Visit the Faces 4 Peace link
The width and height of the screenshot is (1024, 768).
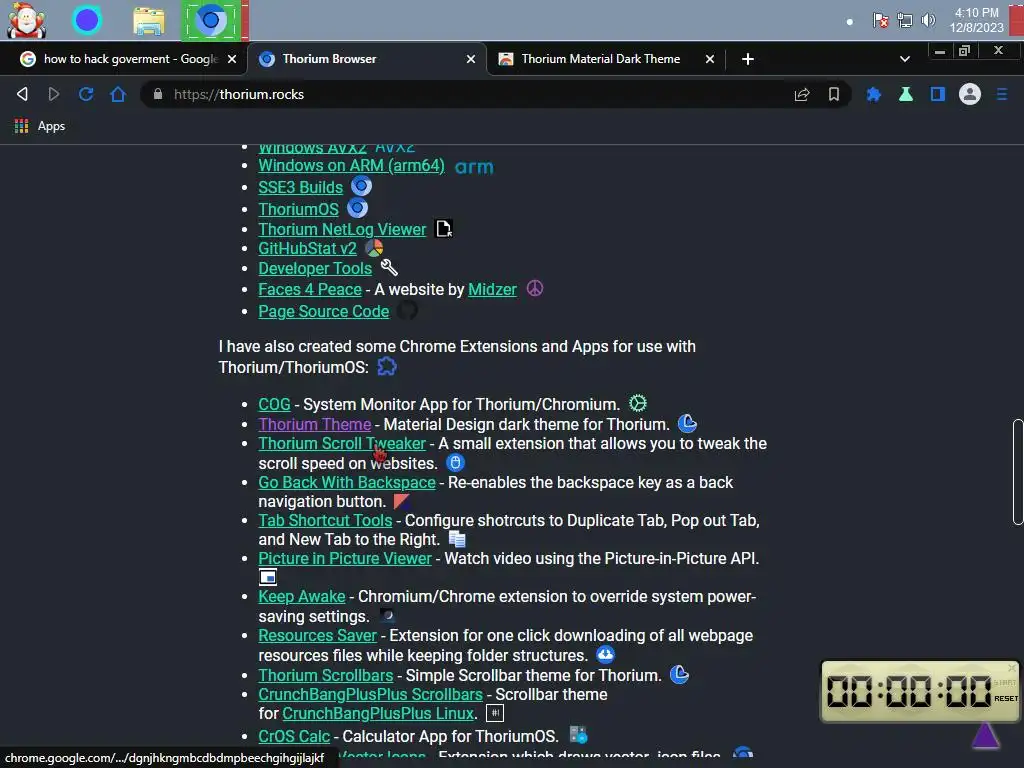coord(310,289)
